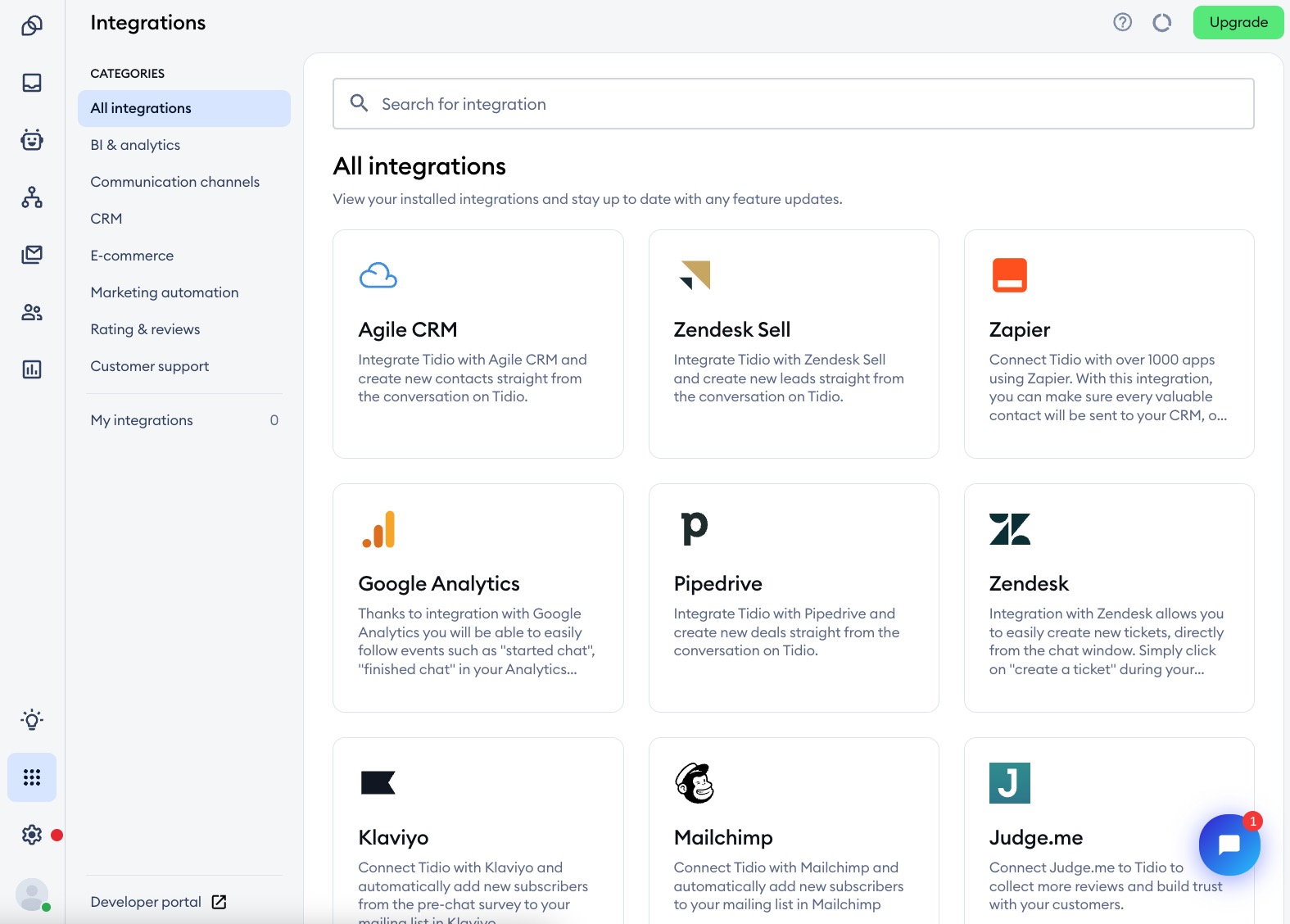Select the E-commerce category
The height and width of the screenshot is (924, 1290).
[132, 256]
